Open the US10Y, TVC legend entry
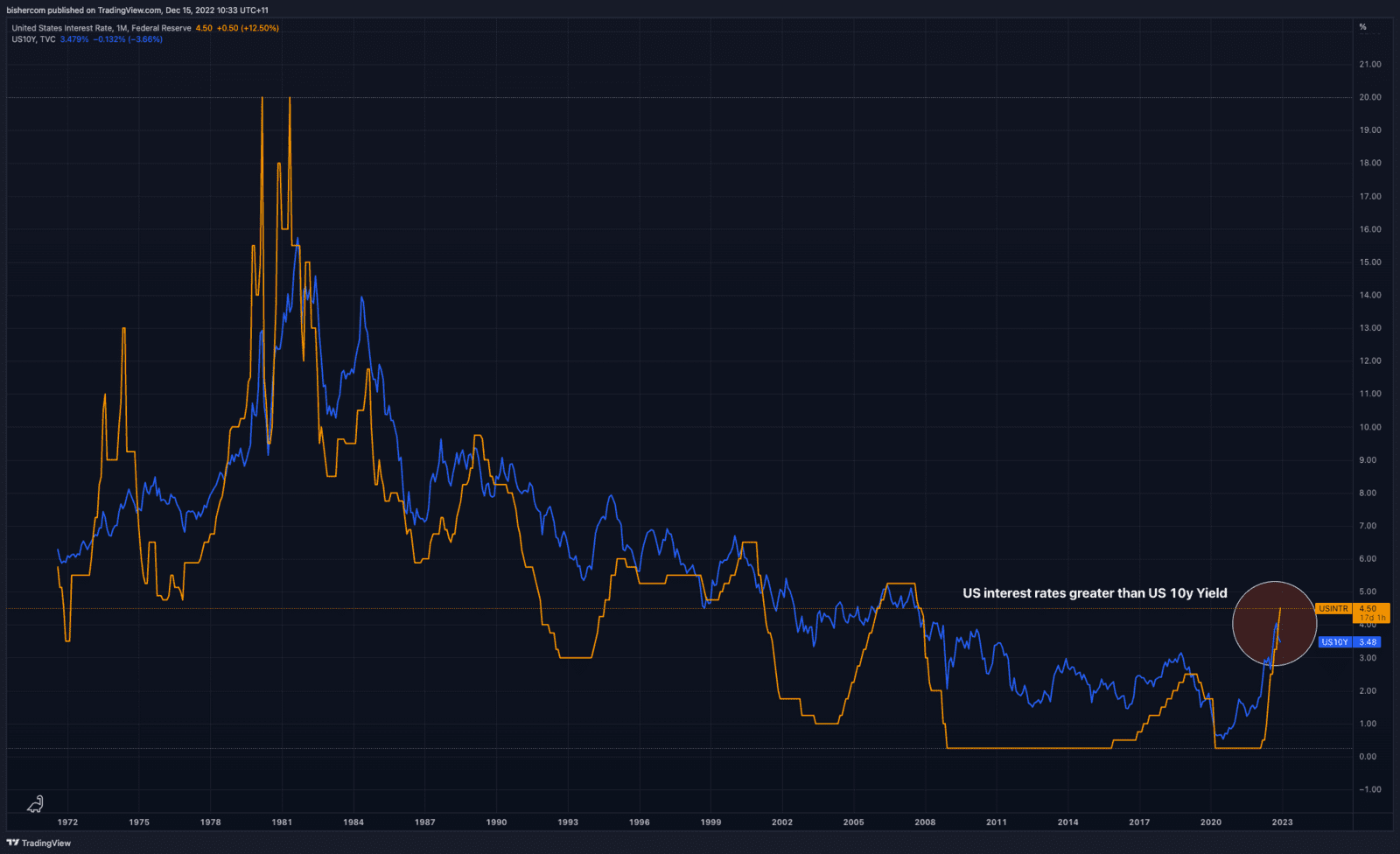1400x854 pixels. point(33,39)
